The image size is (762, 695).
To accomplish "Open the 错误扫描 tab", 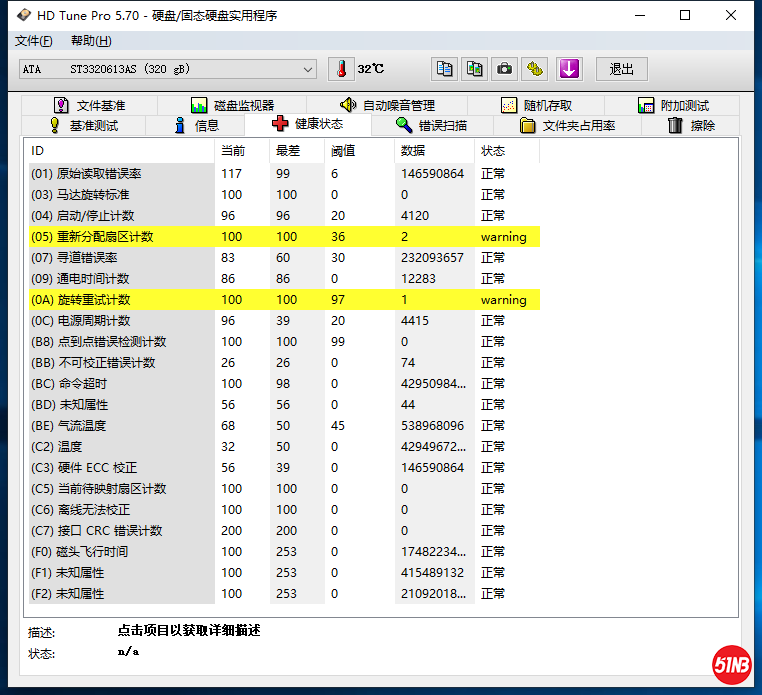I will tap(431, 125).
